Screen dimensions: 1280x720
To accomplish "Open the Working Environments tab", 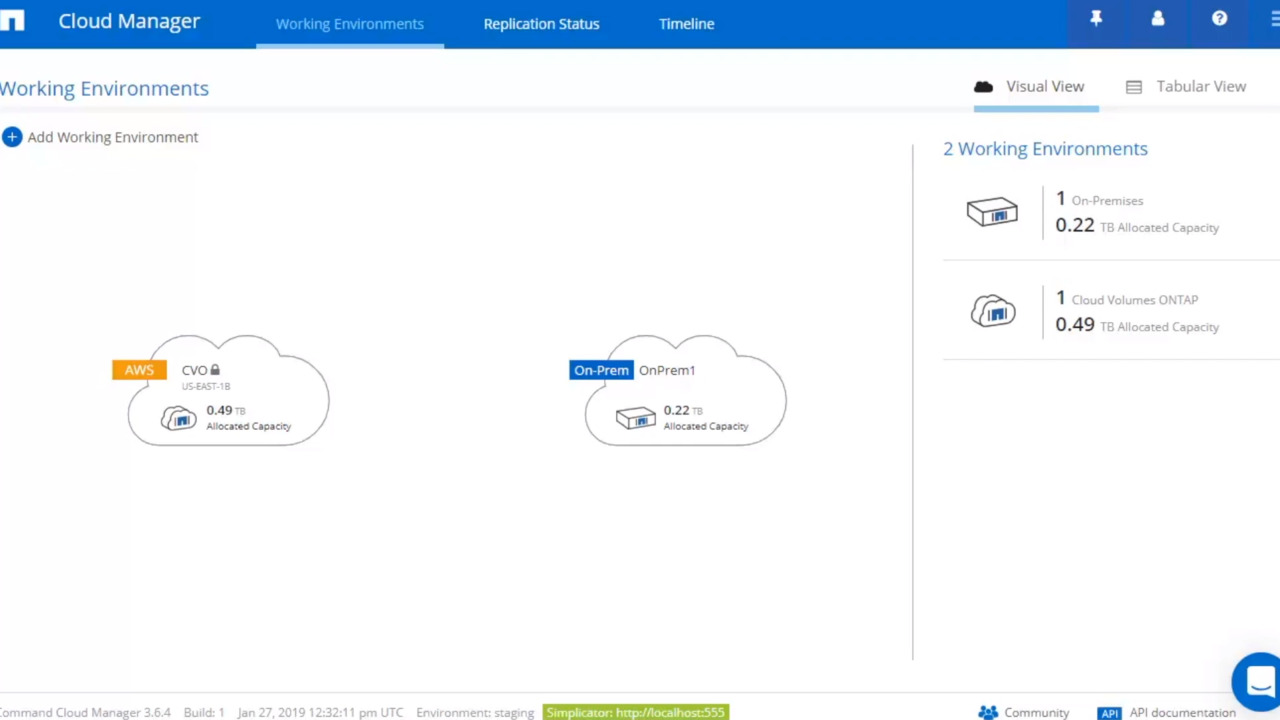I will point(349,24).
